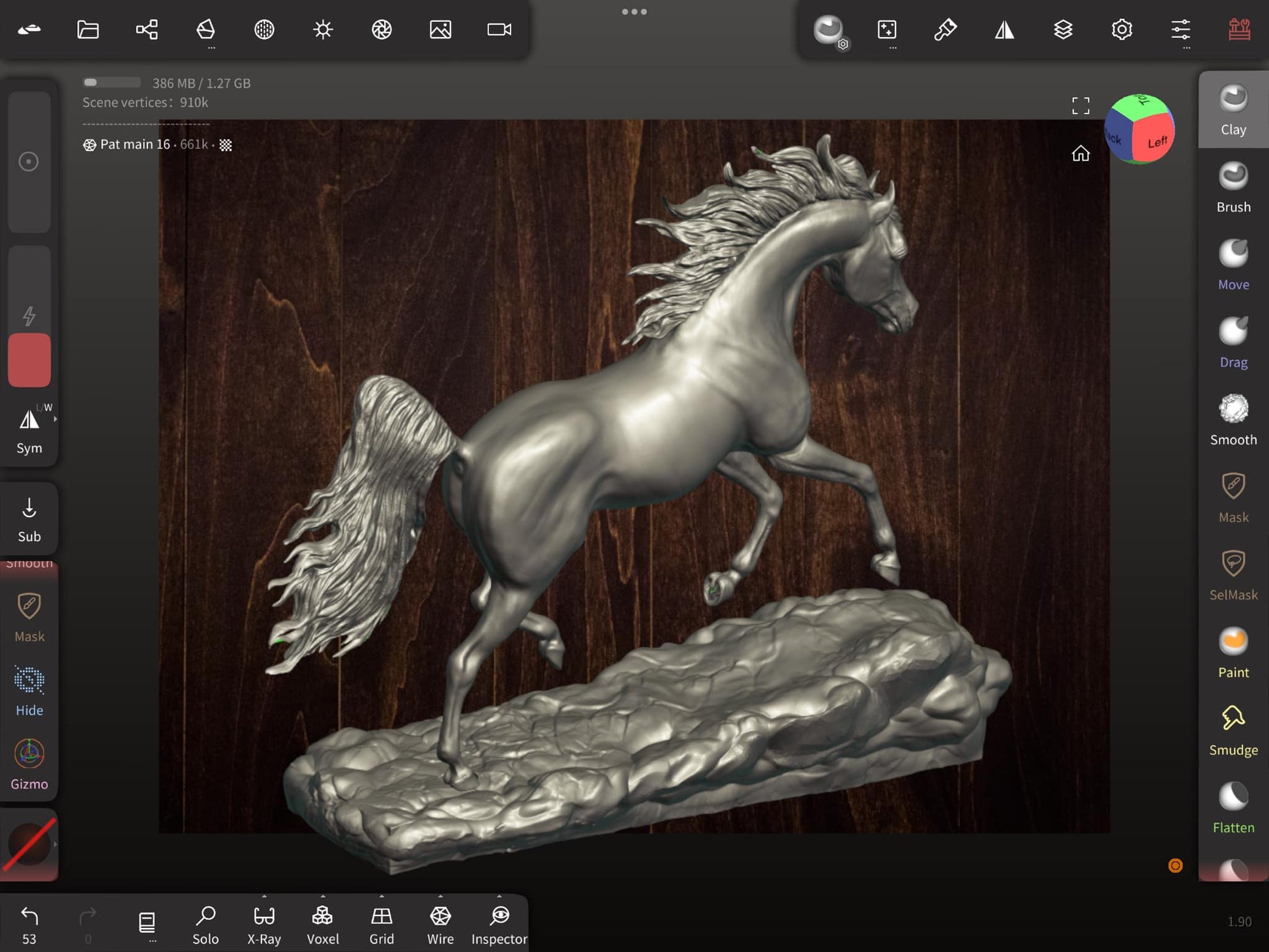This screenshot has height=952, width=1269.
Task: Open the Layers stack icon
Action: coord(1063,29)
